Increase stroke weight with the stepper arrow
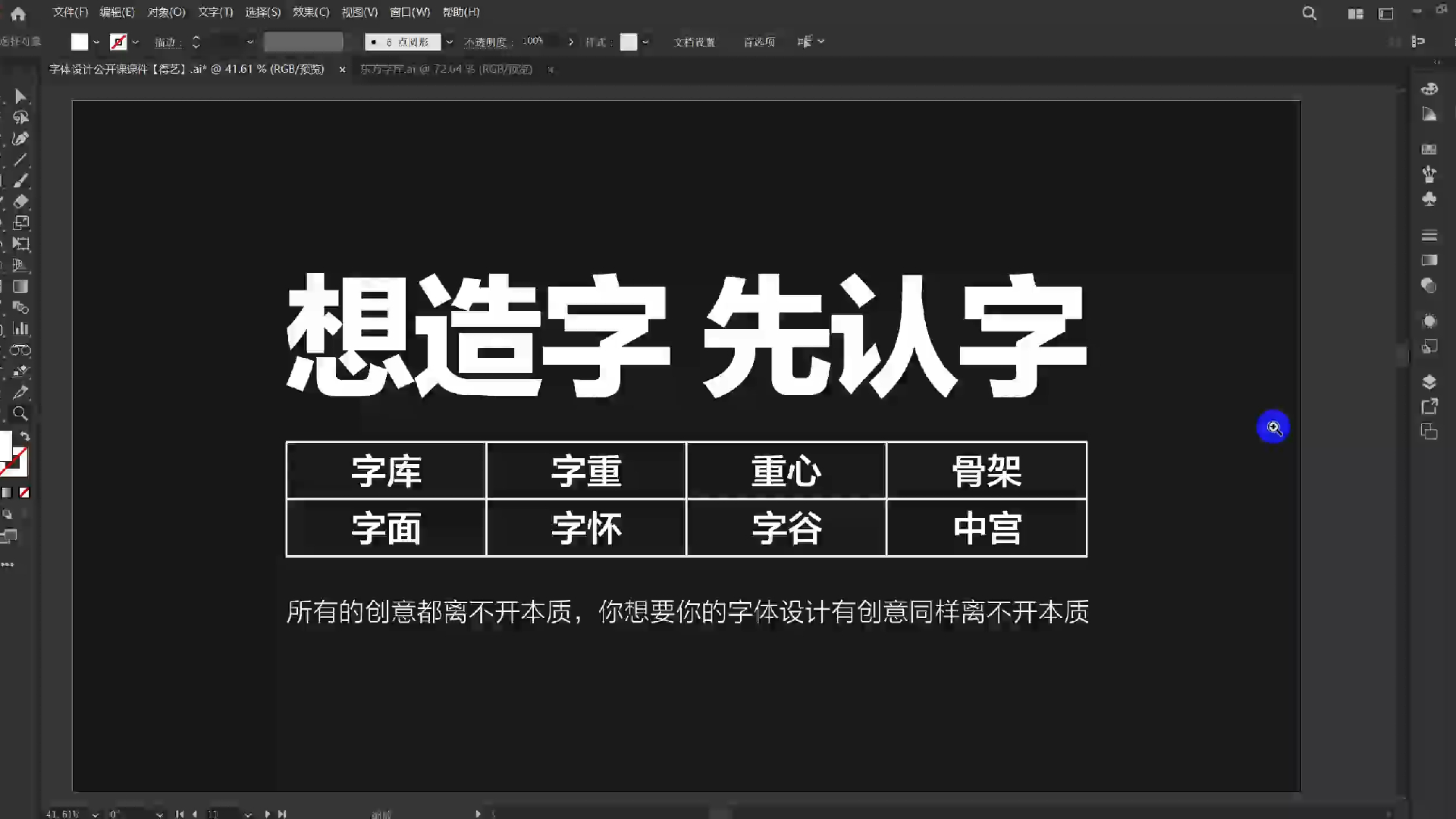The width and height of the screenshot is (1456, 819). 196,38
